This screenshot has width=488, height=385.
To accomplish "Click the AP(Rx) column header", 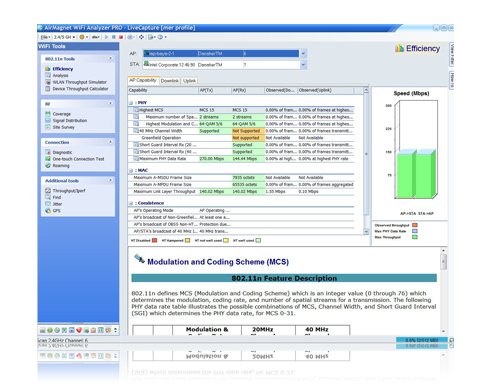I will pyautogui.click(x=248, y=90).
